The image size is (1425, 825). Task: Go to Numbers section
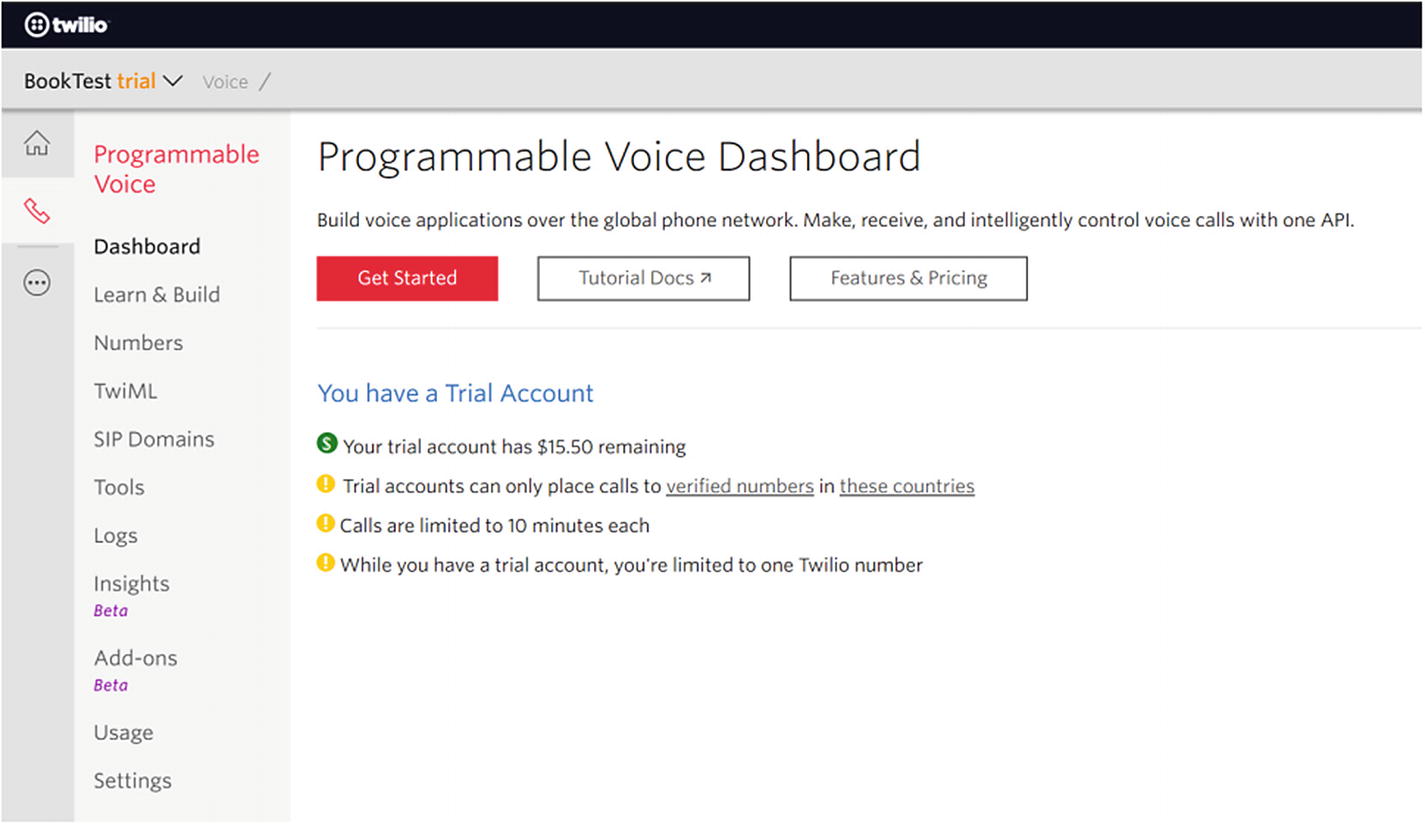point(138,342)
